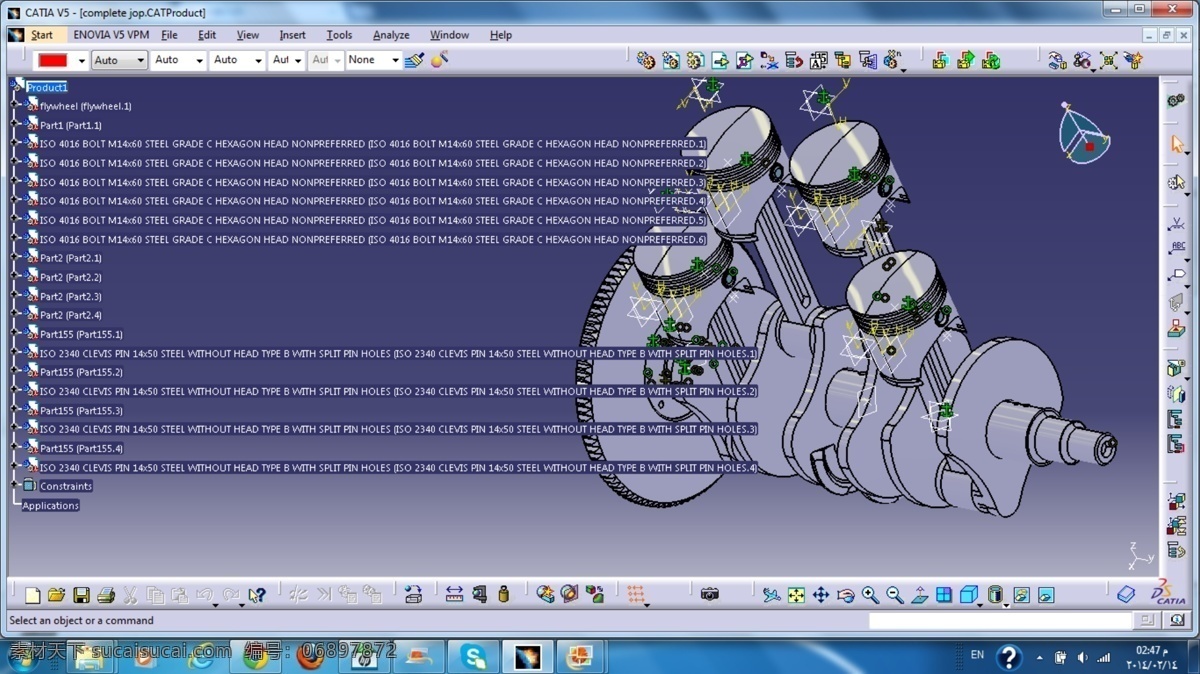
Task: Expand the Part1 (Part1.1) node
Action: coord(14,125)
